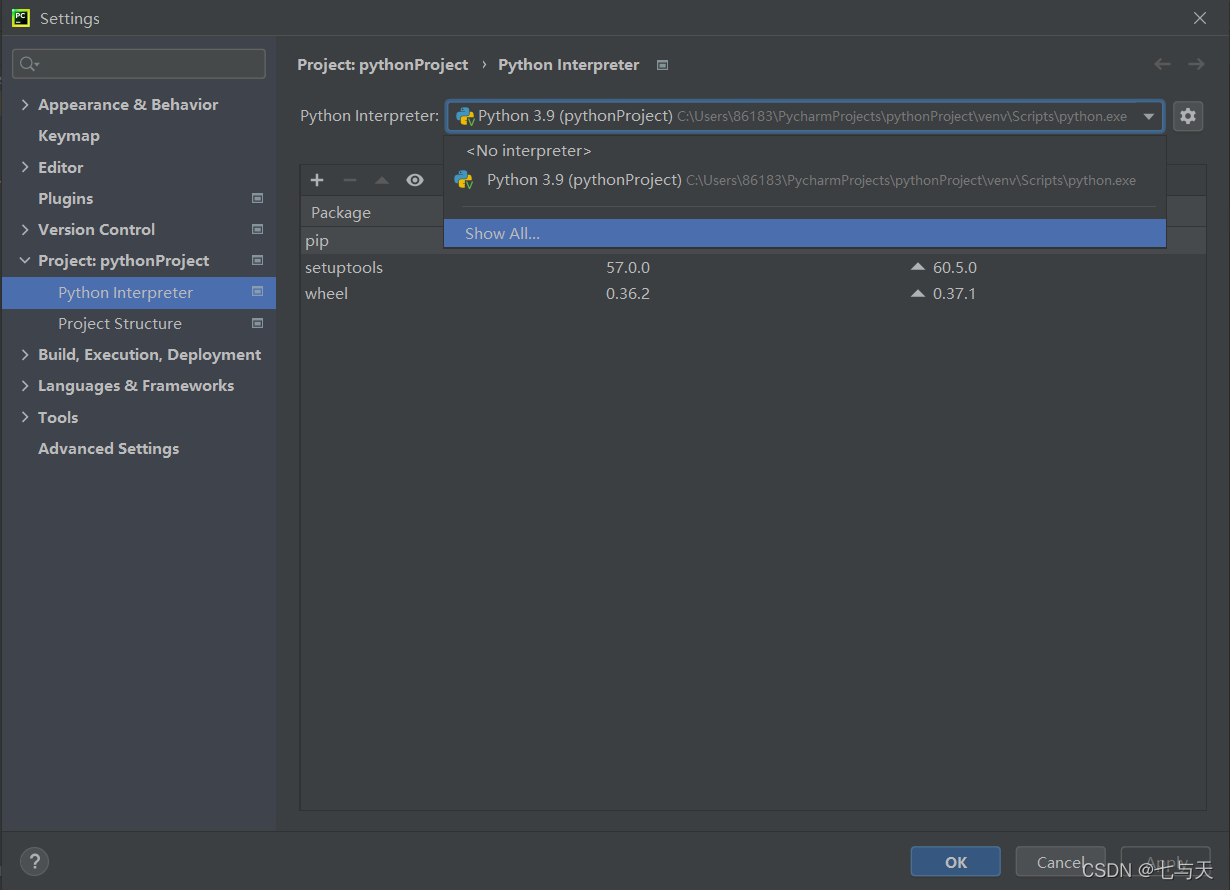Viewport: 1230px width, 890px height.
Task: Collapse Project: pythonProject section
Action: [25, 260]
